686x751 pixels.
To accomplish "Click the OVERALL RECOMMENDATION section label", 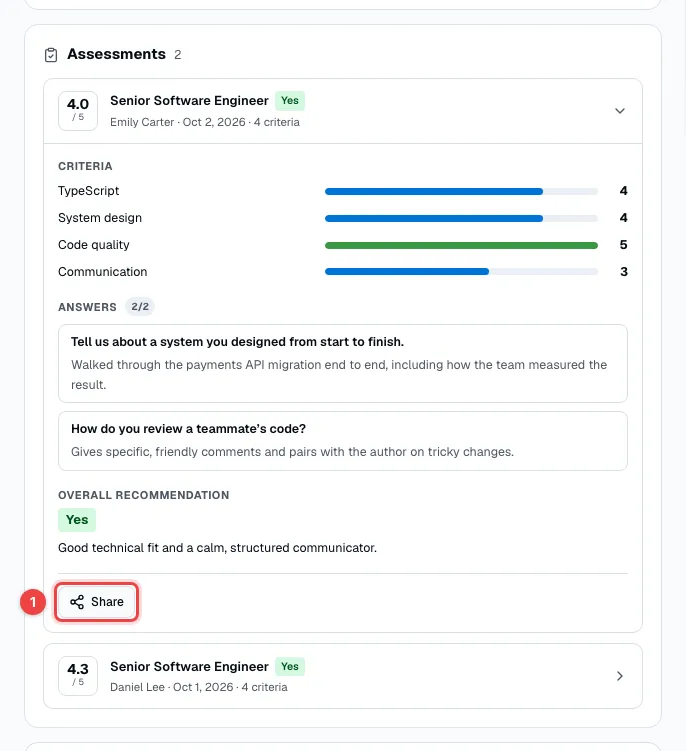I will 144,495.
